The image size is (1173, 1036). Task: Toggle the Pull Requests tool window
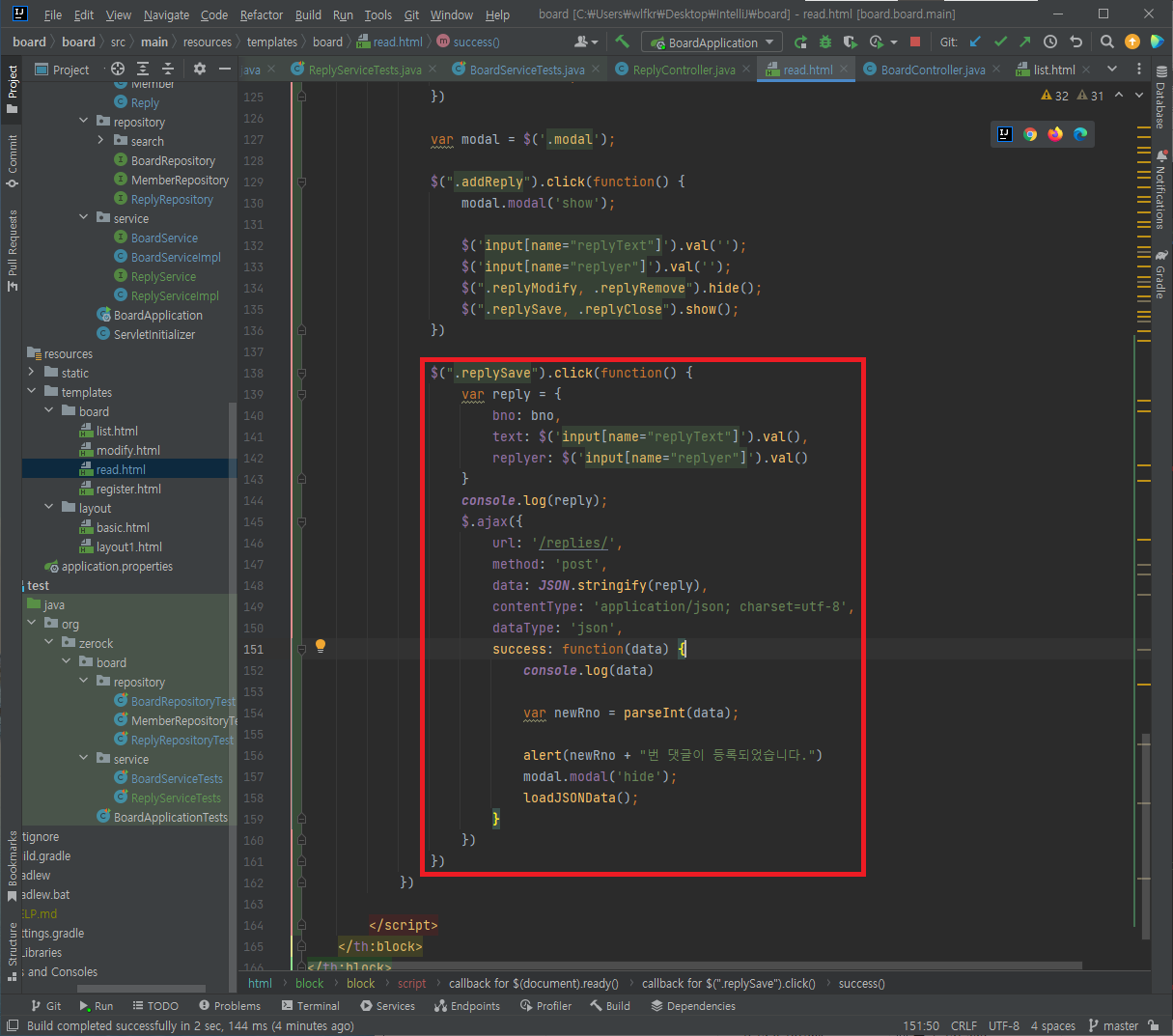coord(13,249)
